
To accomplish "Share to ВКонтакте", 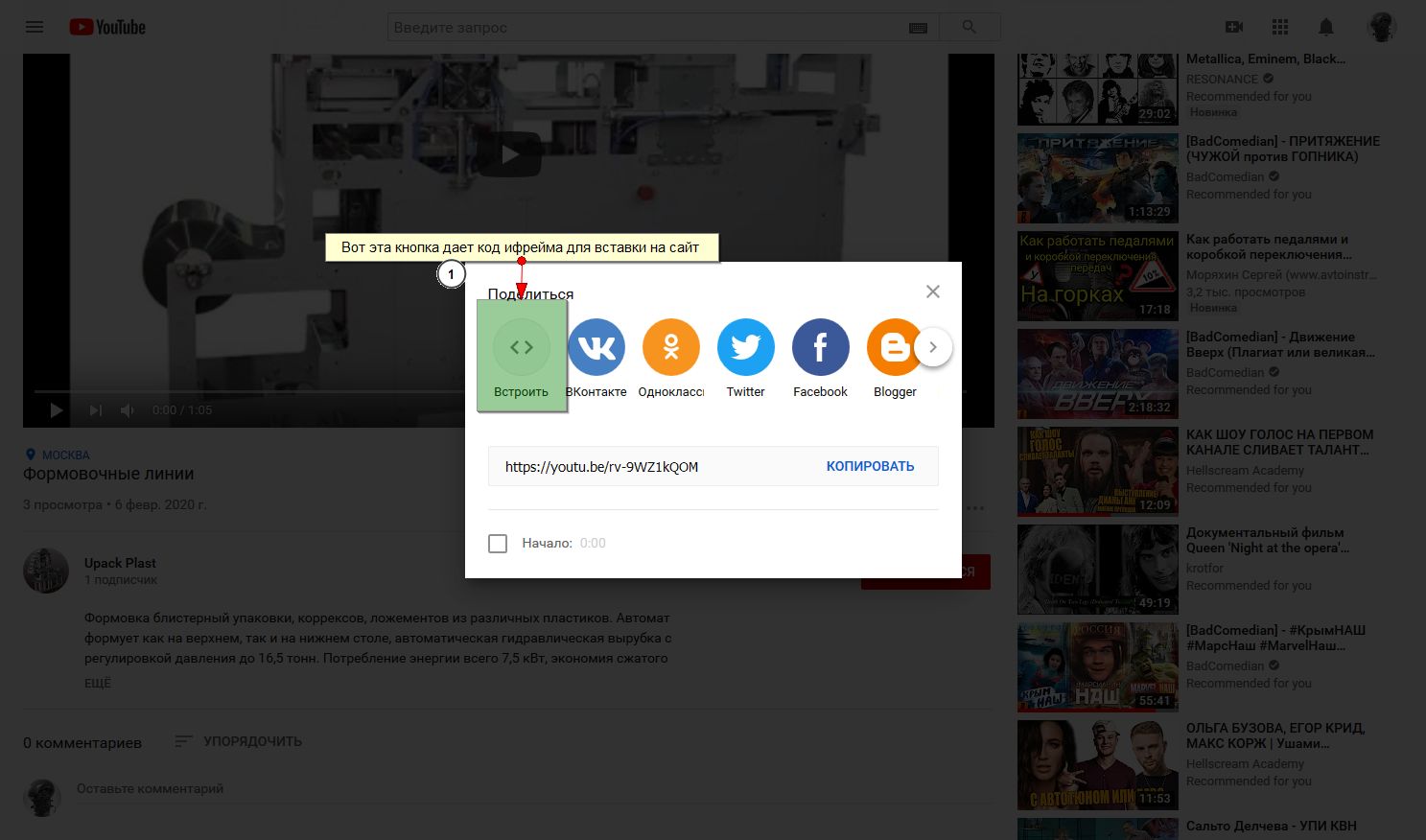I will click(596, 358).
